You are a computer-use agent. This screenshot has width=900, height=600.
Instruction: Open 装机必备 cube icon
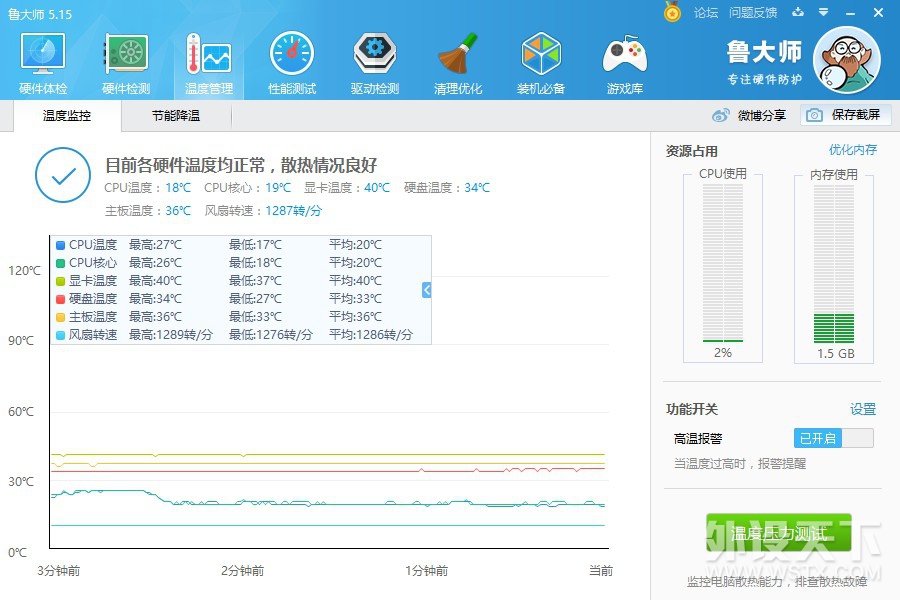coord(541,53)
